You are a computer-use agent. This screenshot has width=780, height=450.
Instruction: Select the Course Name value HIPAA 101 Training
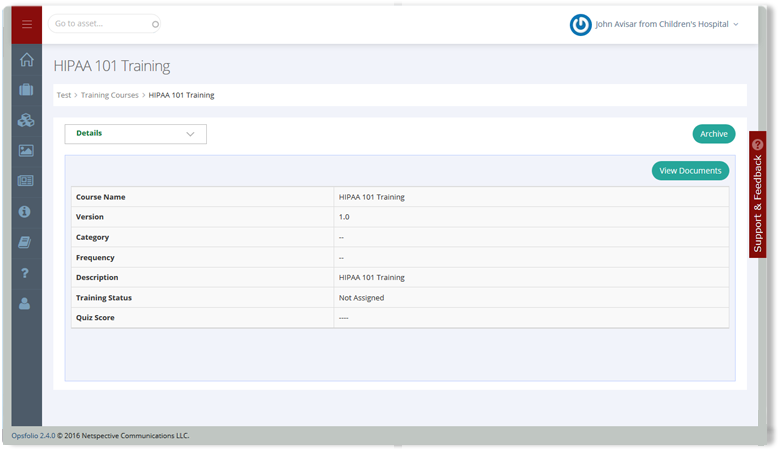[x=372, y=197]
